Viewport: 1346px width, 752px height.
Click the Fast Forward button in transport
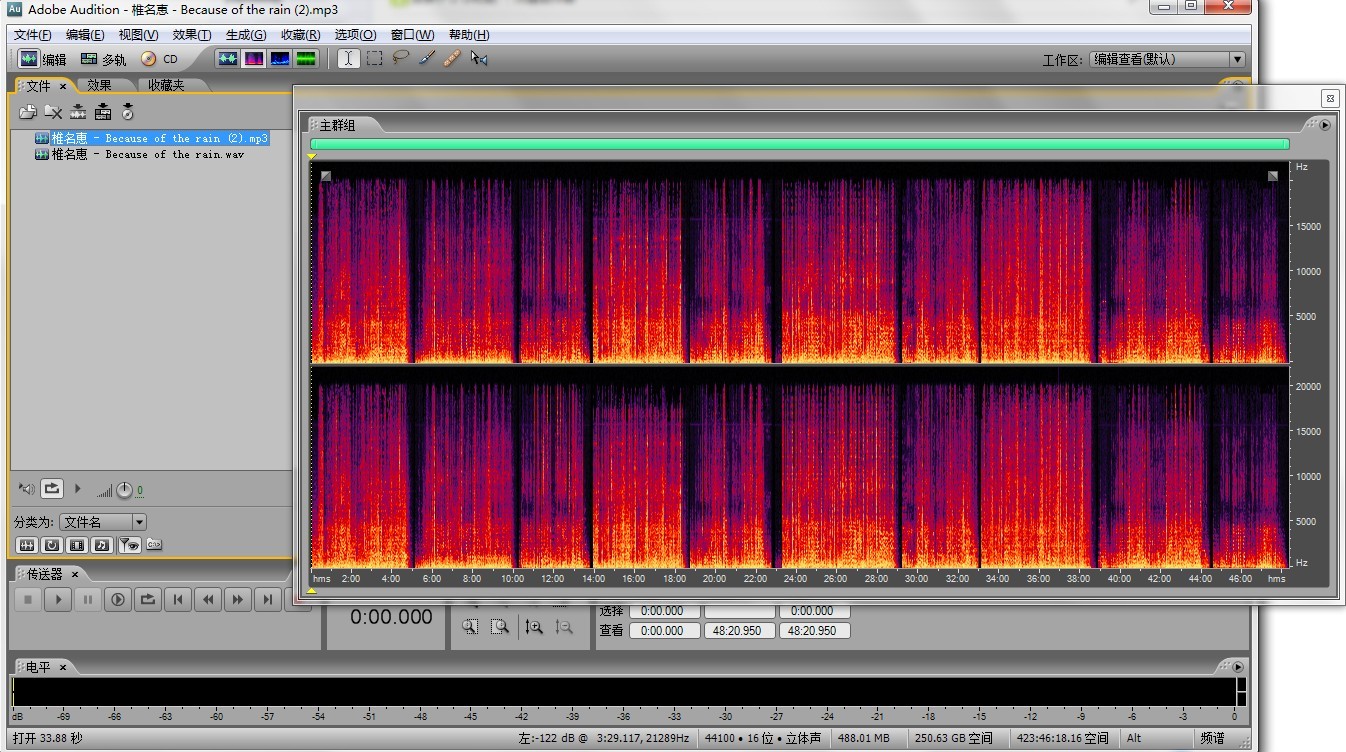tap(238, 599)
